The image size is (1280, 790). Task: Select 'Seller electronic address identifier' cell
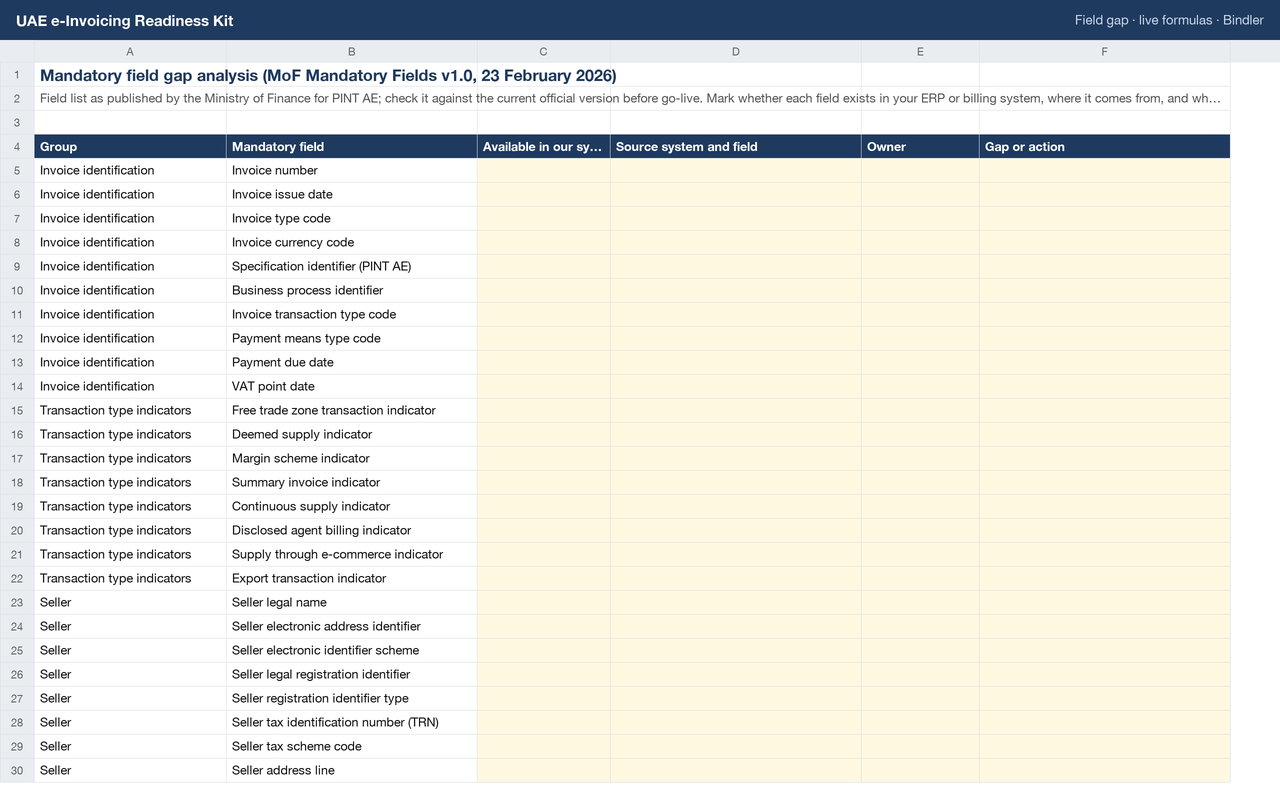(351, 626)
